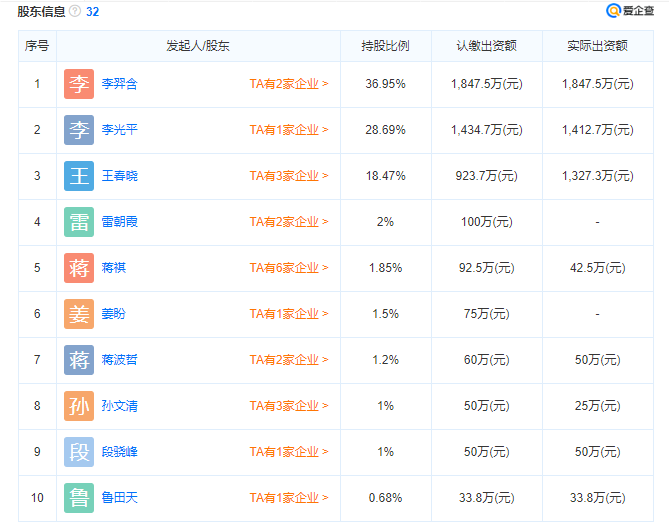
Task: Select the 0.68% shareholding cell
Action: (x=385, y=498)
